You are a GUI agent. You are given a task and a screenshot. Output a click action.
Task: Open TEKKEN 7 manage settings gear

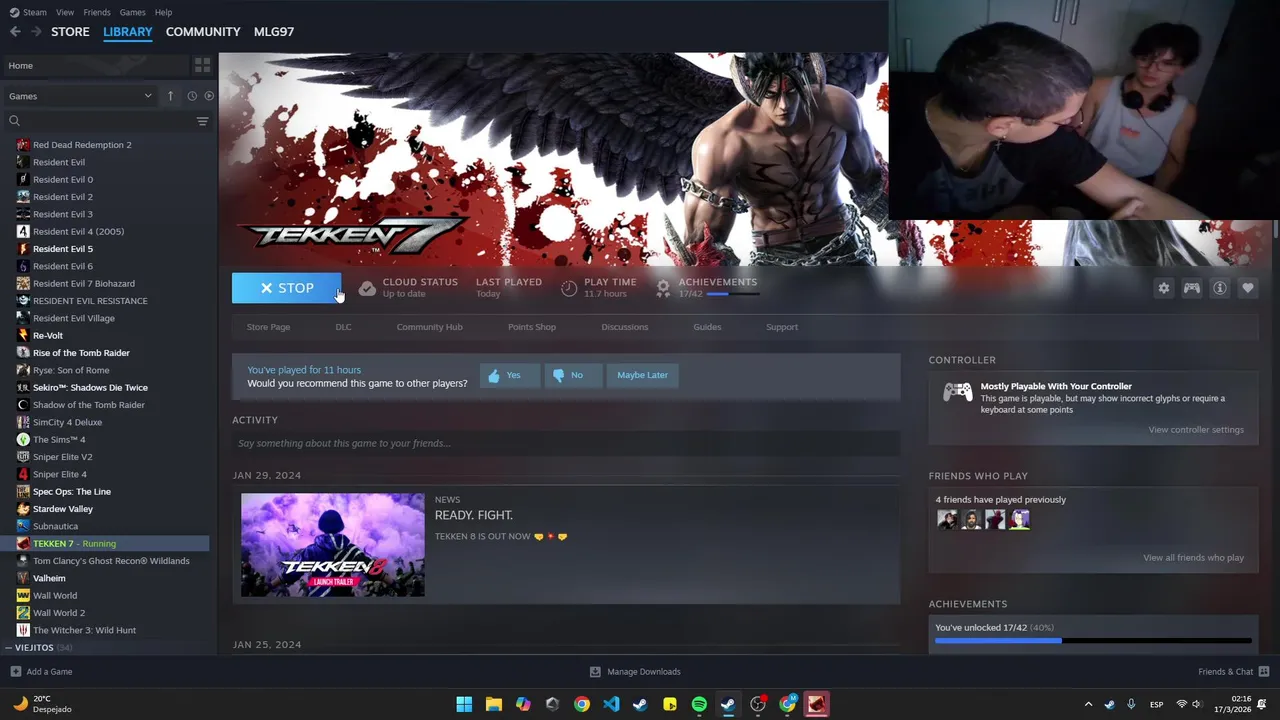[1164, 288]
